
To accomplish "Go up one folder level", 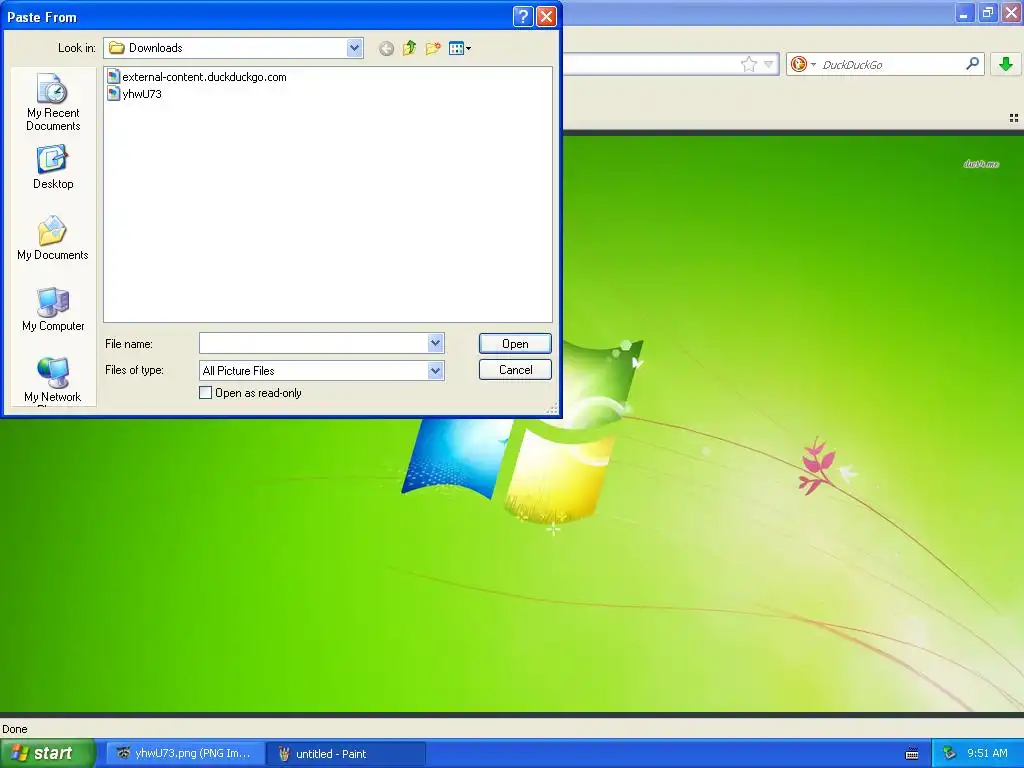I will click(x=409, y=48).
